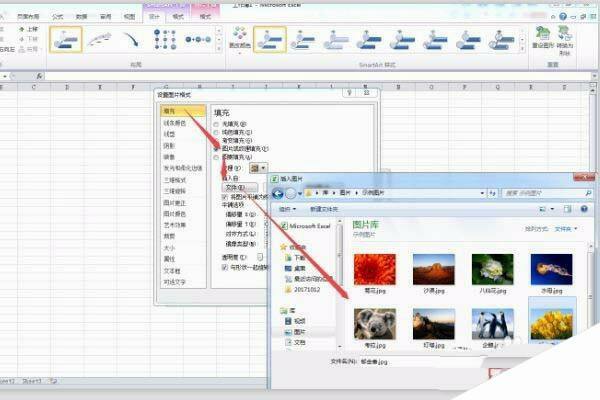Toggle rotate with shape checkbox
The width and height of the screenshot is (600, 400).
pyautogui.click(x=225, y=267)
